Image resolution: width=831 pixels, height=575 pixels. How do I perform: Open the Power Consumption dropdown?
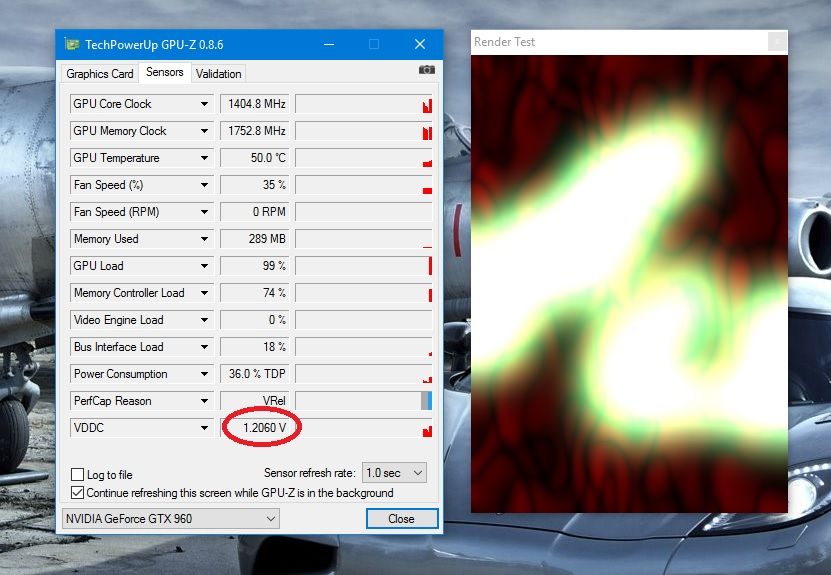click(x=205, y=374)
